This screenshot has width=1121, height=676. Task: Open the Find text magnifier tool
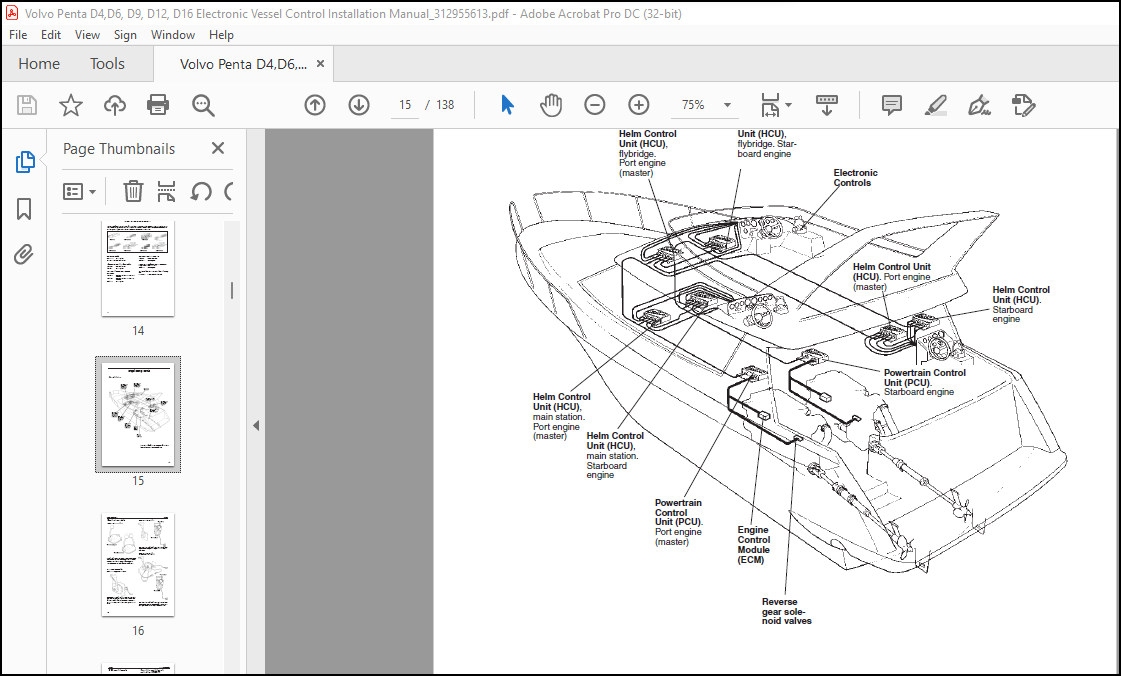click(x=203, y=105)
